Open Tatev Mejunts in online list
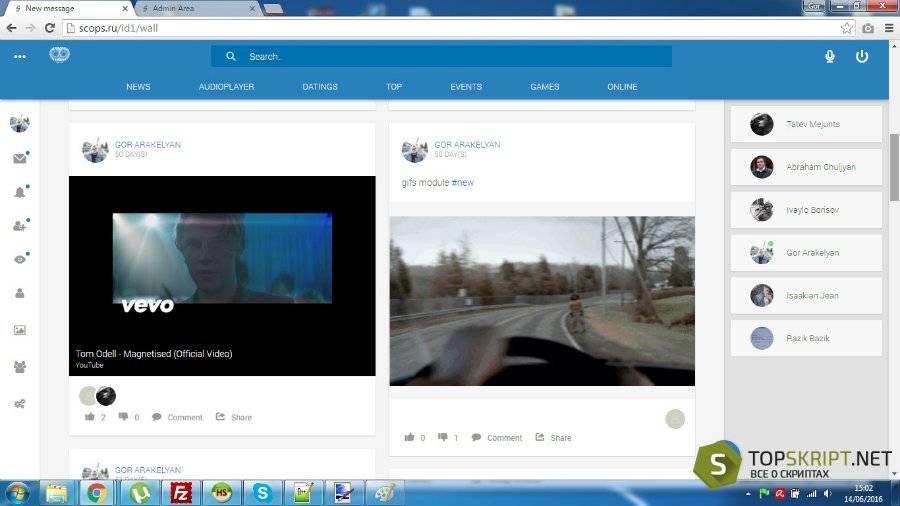 [806, 124]
